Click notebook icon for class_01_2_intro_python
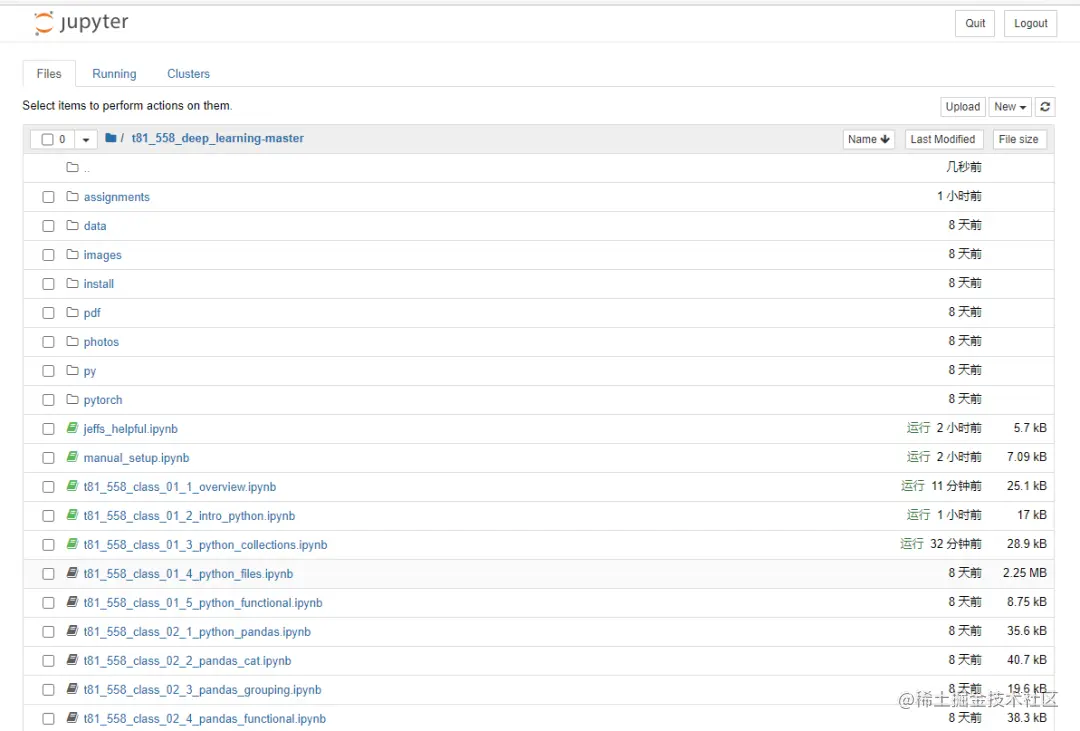Image resolution: width=1080 pixels, height=731 pixels. pyautogui.click(x=72, y=515)
